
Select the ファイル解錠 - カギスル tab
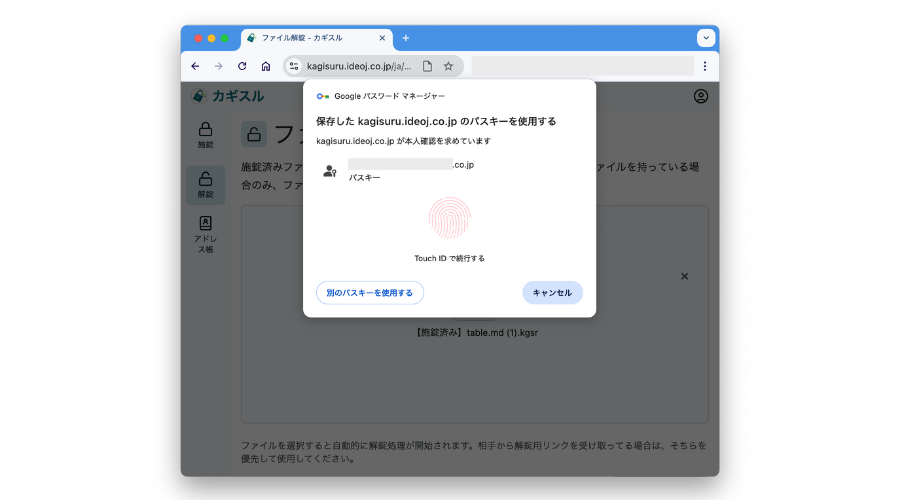pos(310,38)
